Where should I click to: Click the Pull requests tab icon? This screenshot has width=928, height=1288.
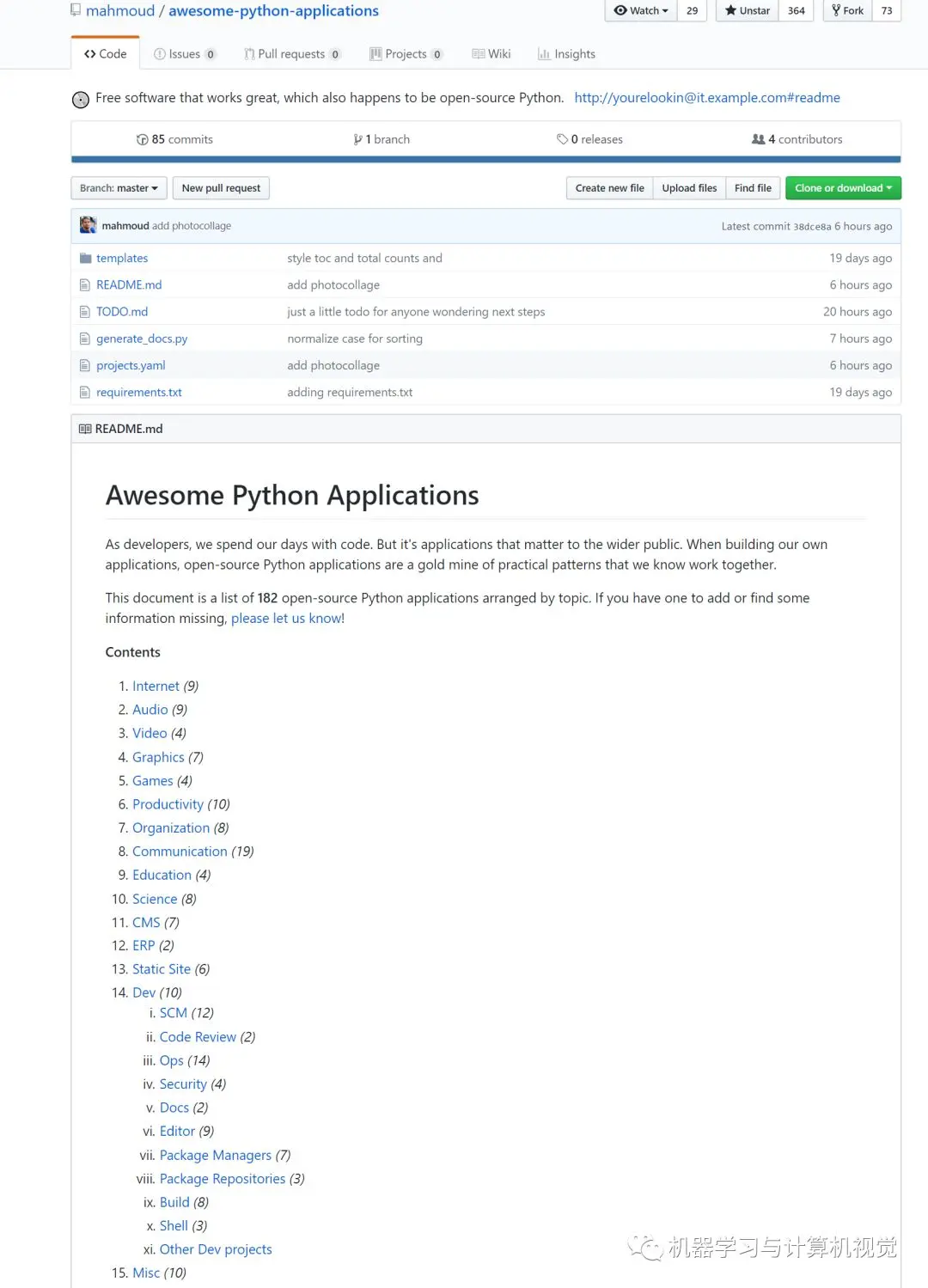pos(249,54)
